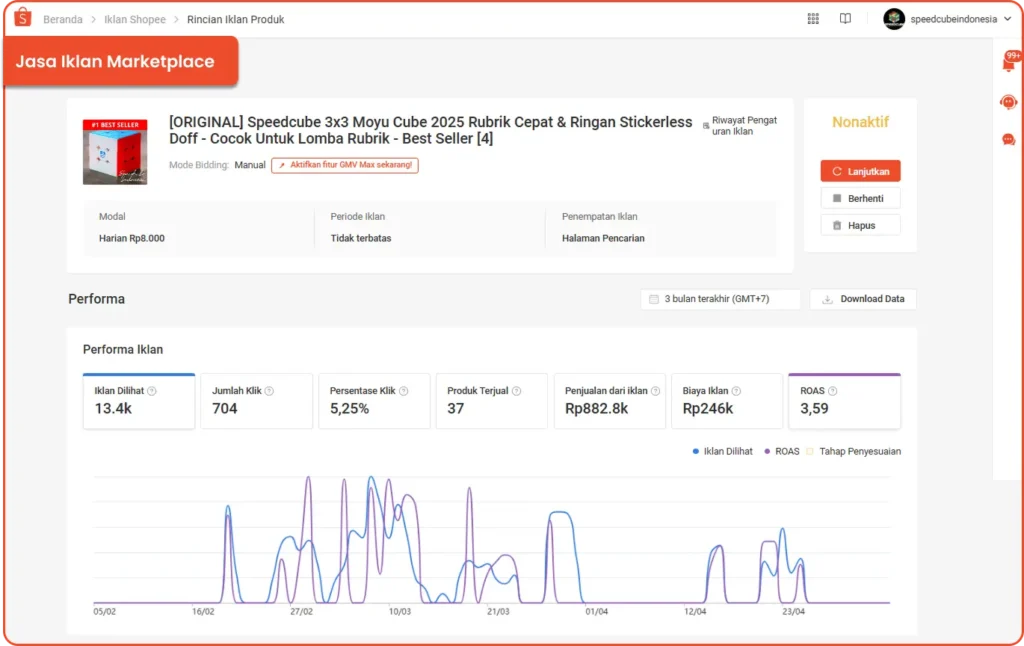The height and width of the screenshot is (646, 1024).
Task: Click the Berhenti button
Action: 861,198
